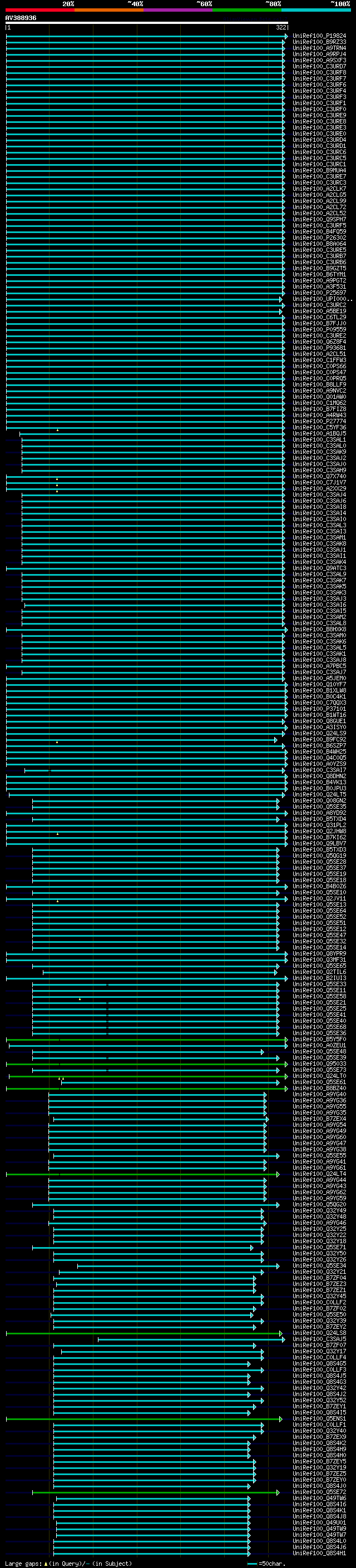The height and width of the screenshot is (1568, 356).
Task: Select hit label UniRef100_A8YD92
Action: (x=319, y=813)
